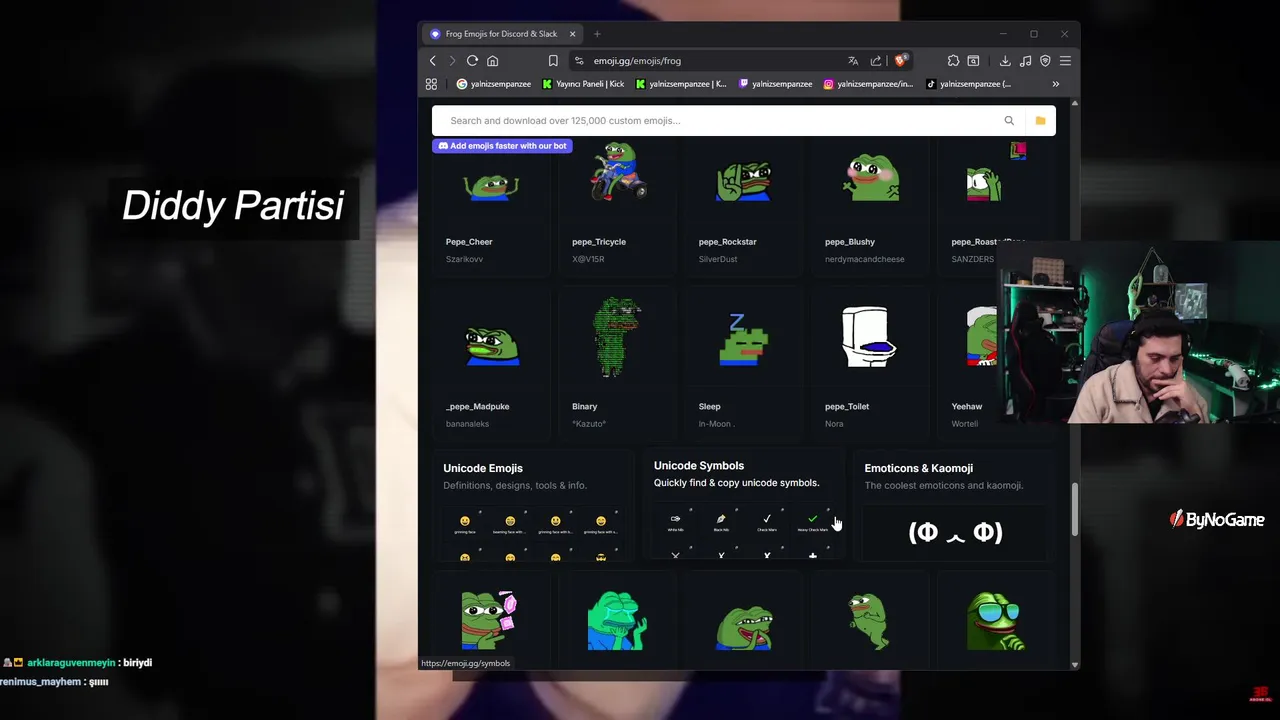Click the scrollbar down arrow
Screen dimensions: 1280x720
1075,664
